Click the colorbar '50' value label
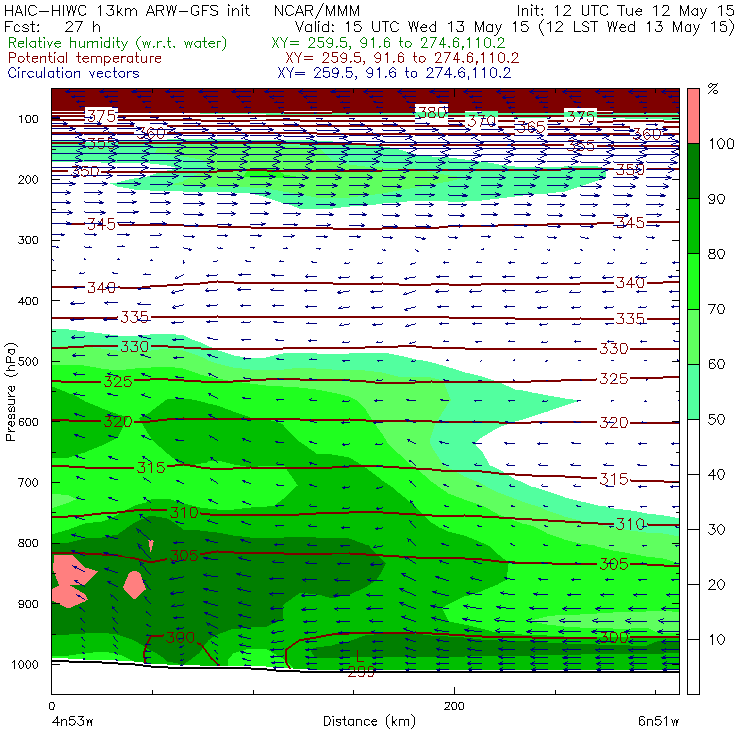The height and width of the screenshot is (740, 740). click(x=716, y=420)
